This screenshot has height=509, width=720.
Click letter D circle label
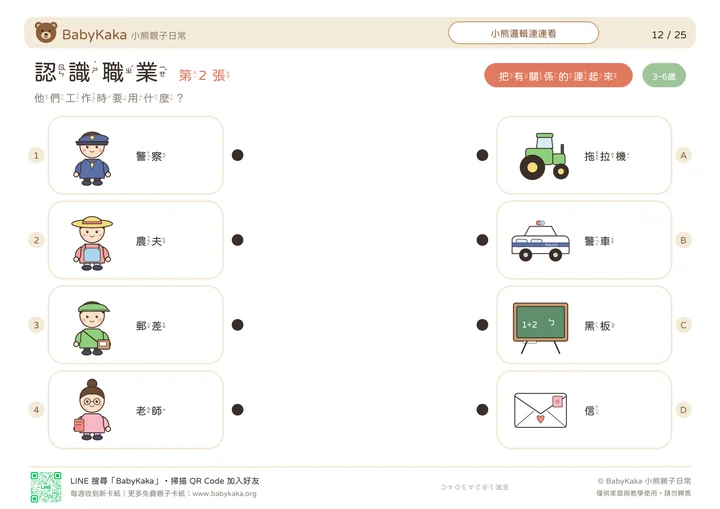(683, 410)
